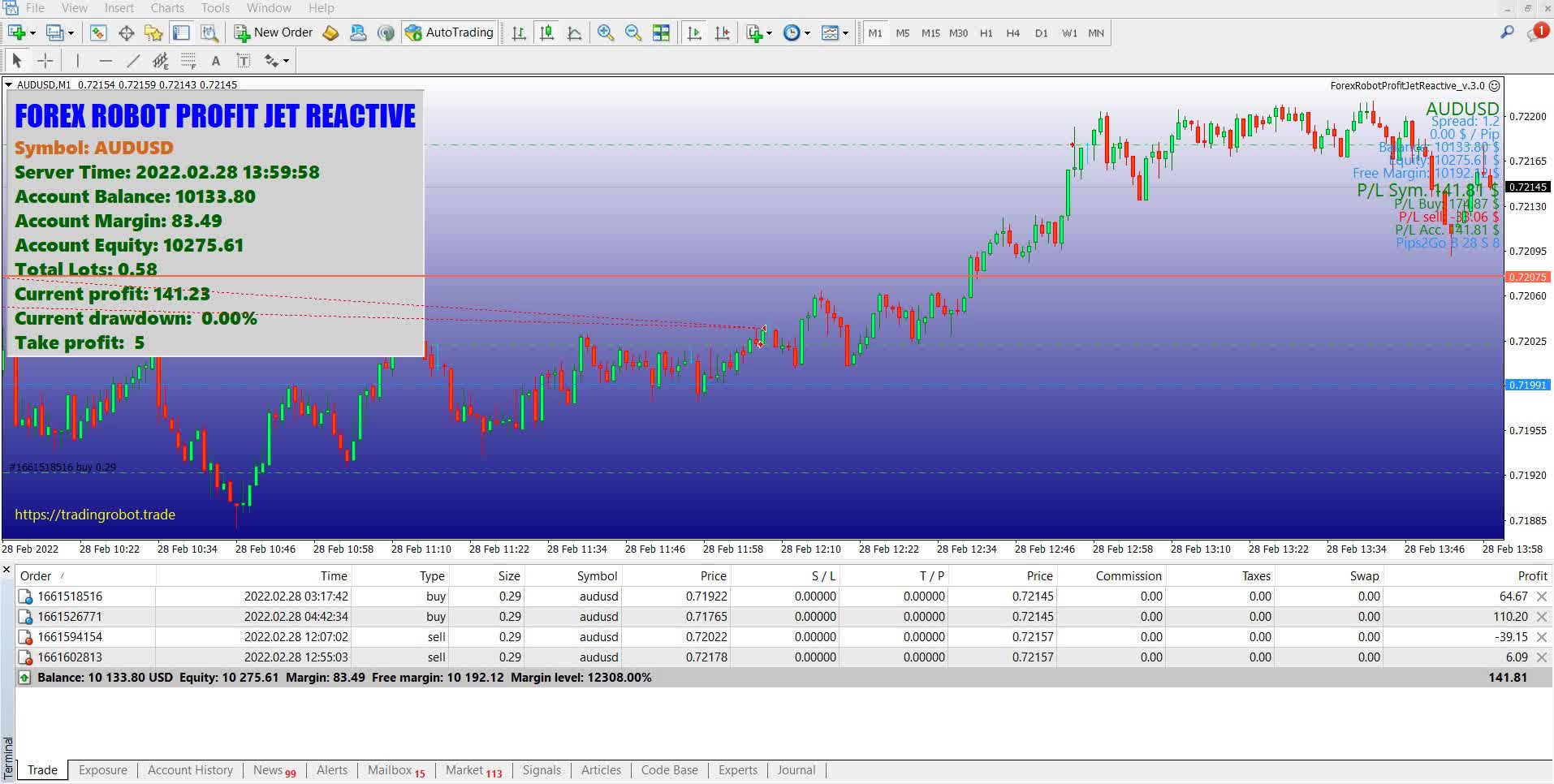
Task: Zoom in on the chart
Action: pyautogui.click(x=606, y=33)
